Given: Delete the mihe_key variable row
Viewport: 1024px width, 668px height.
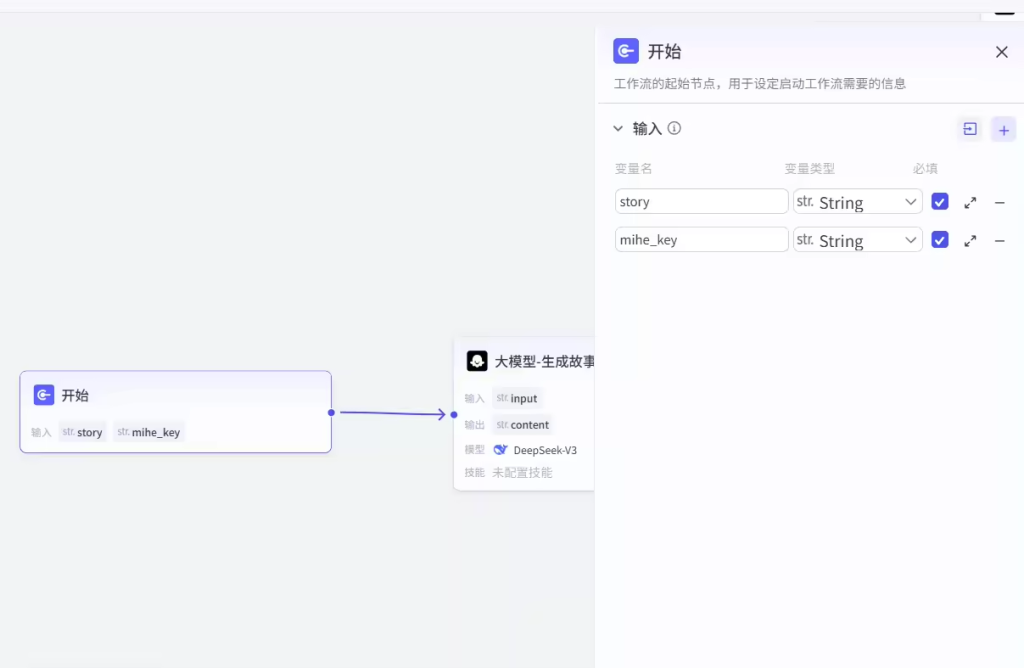Looking at the screenshot, I should pos(999,241).
